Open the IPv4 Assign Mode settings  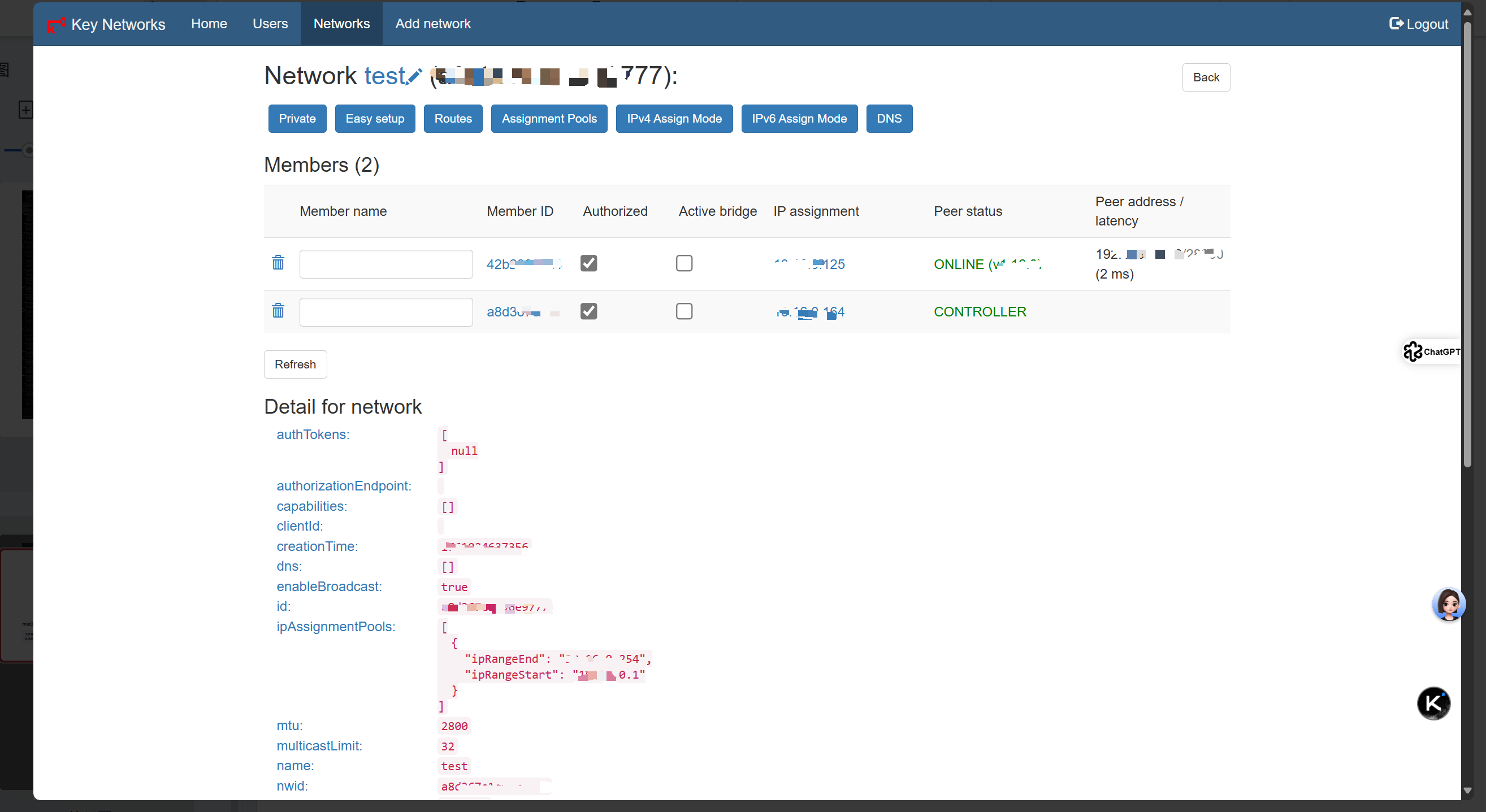click(674, 119)
